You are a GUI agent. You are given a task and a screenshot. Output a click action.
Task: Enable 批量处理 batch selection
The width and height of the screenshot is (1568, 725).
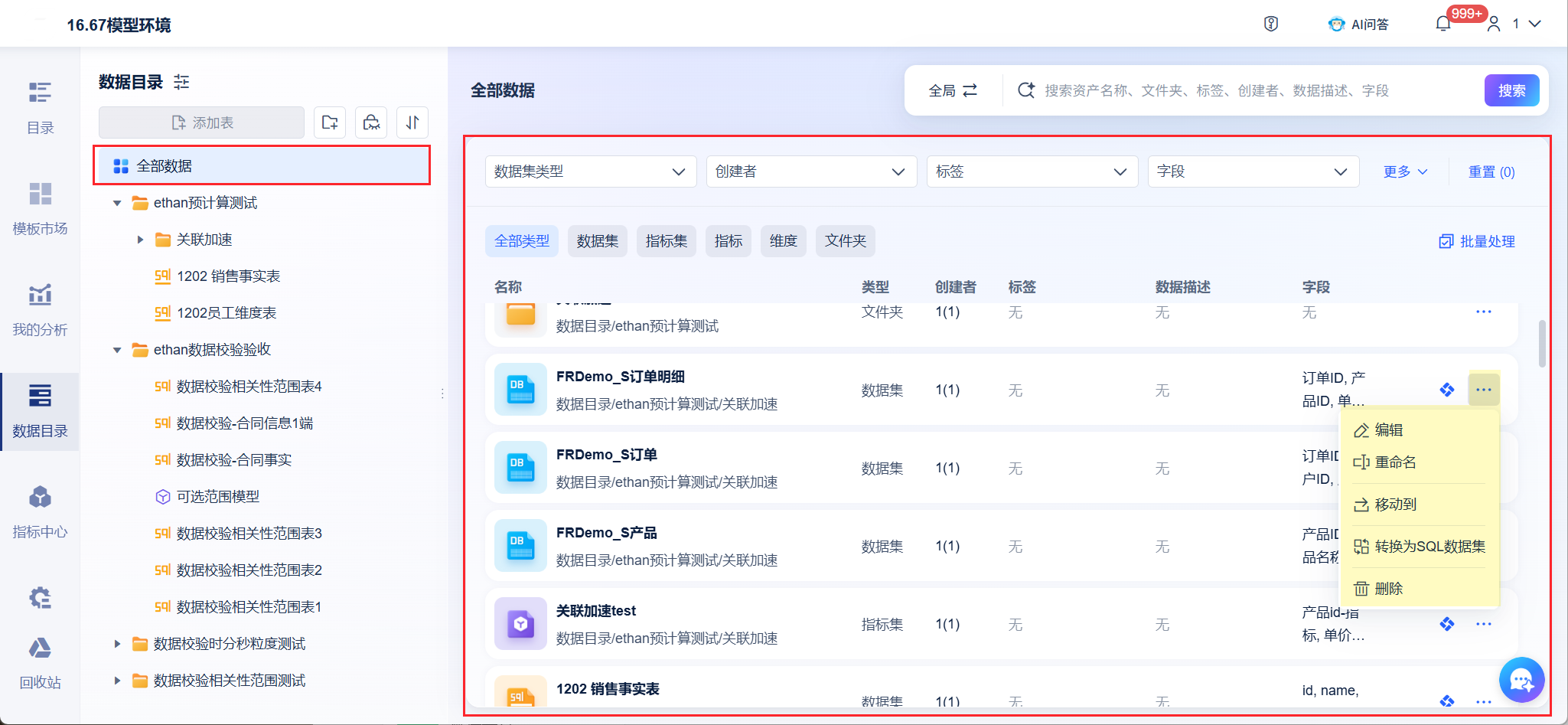click(x=1477, y=241)
